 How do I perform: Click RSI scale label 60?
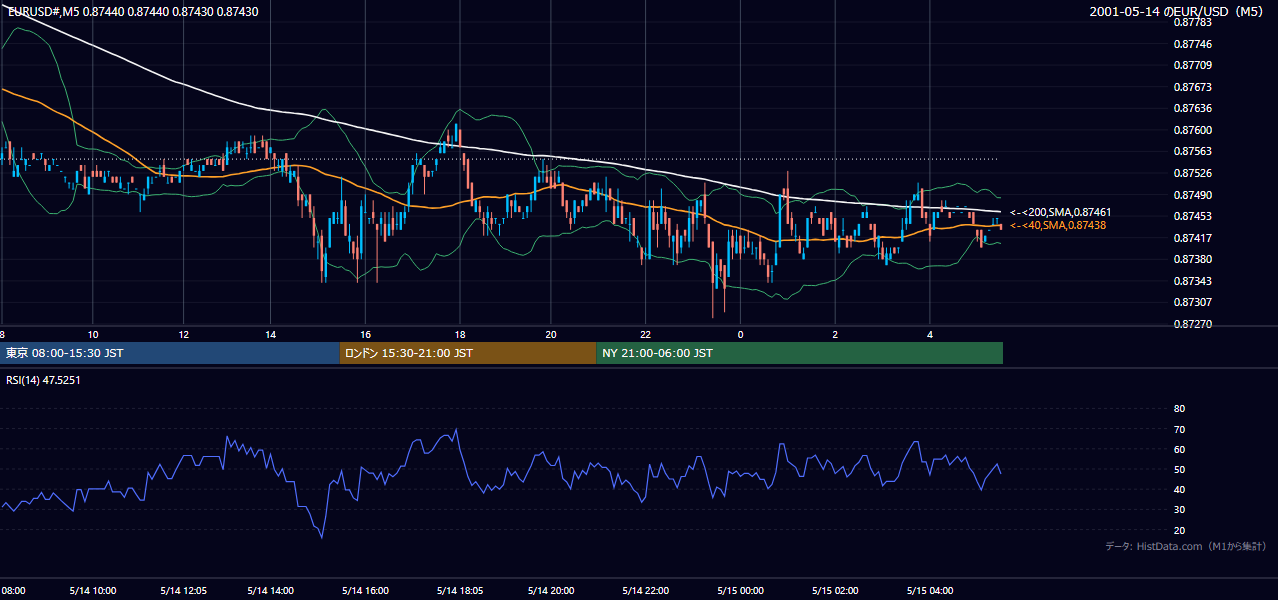(1179, 449)
